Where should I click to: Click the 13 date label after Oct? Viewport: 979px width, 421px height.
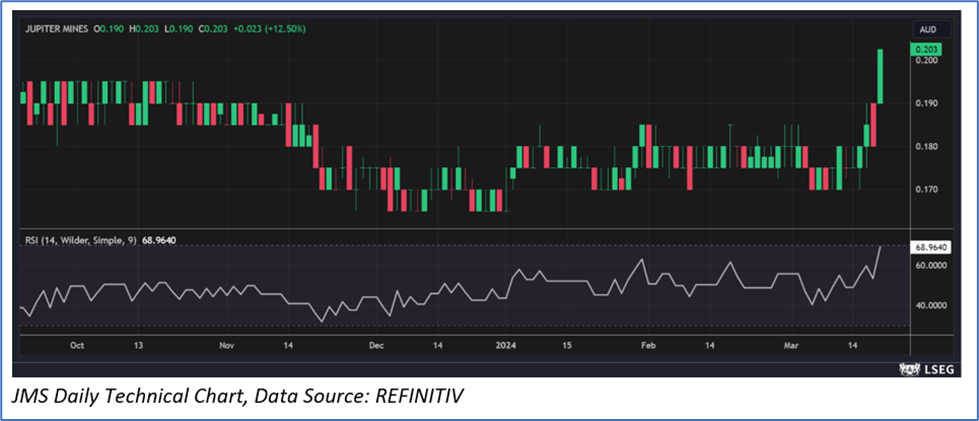pyautogui.click(x=139, y=345)
